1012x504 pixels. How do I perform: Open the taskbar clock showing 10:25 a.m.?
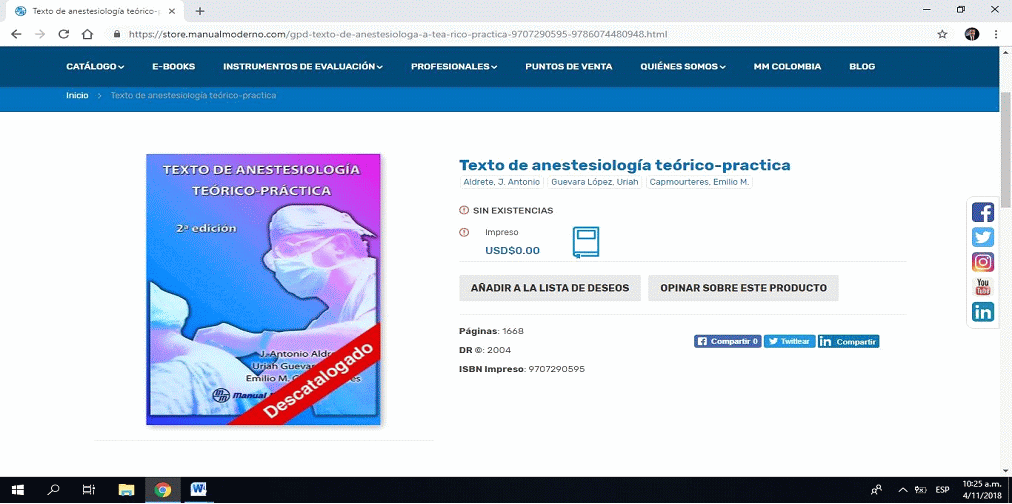pyautogui.click(x=980, y=490)
